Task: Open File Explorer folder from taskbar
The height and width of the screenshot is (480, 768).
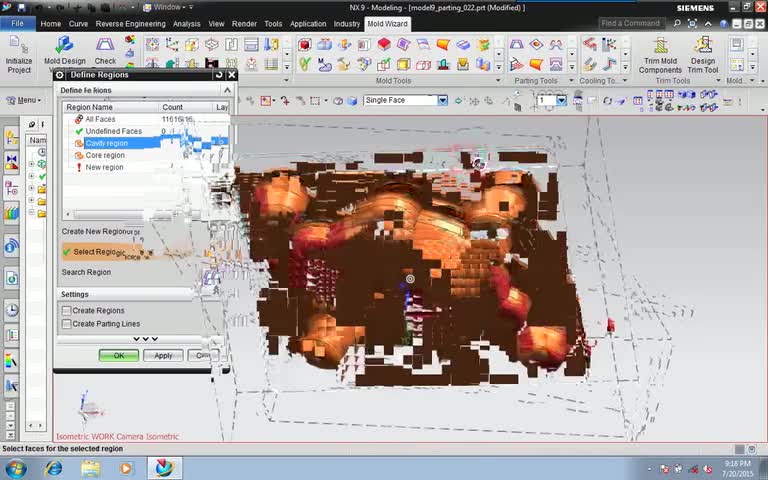Action: [x=90, y=469]
